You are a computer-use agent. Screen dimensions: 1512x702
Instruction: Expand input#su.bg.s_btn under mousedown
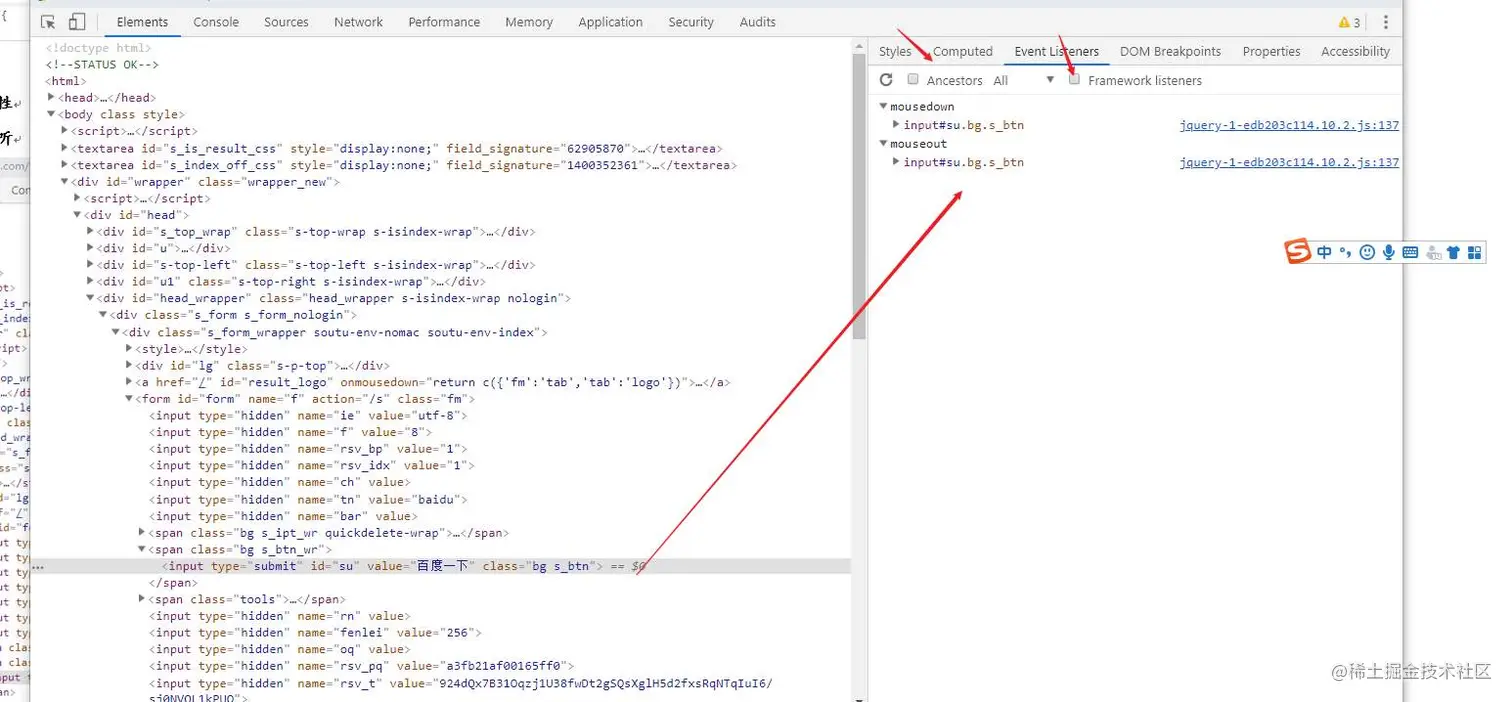(x=896, y=125)
